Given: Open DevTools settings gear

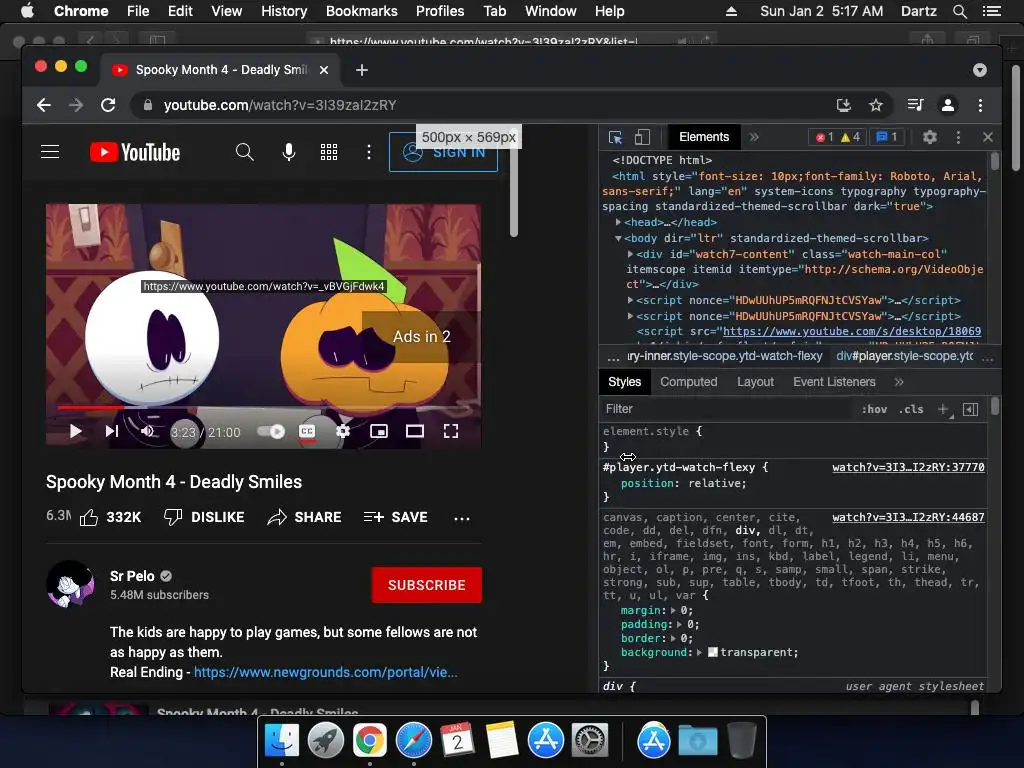Looking at the screenshot, I should [x=930, y=137].
